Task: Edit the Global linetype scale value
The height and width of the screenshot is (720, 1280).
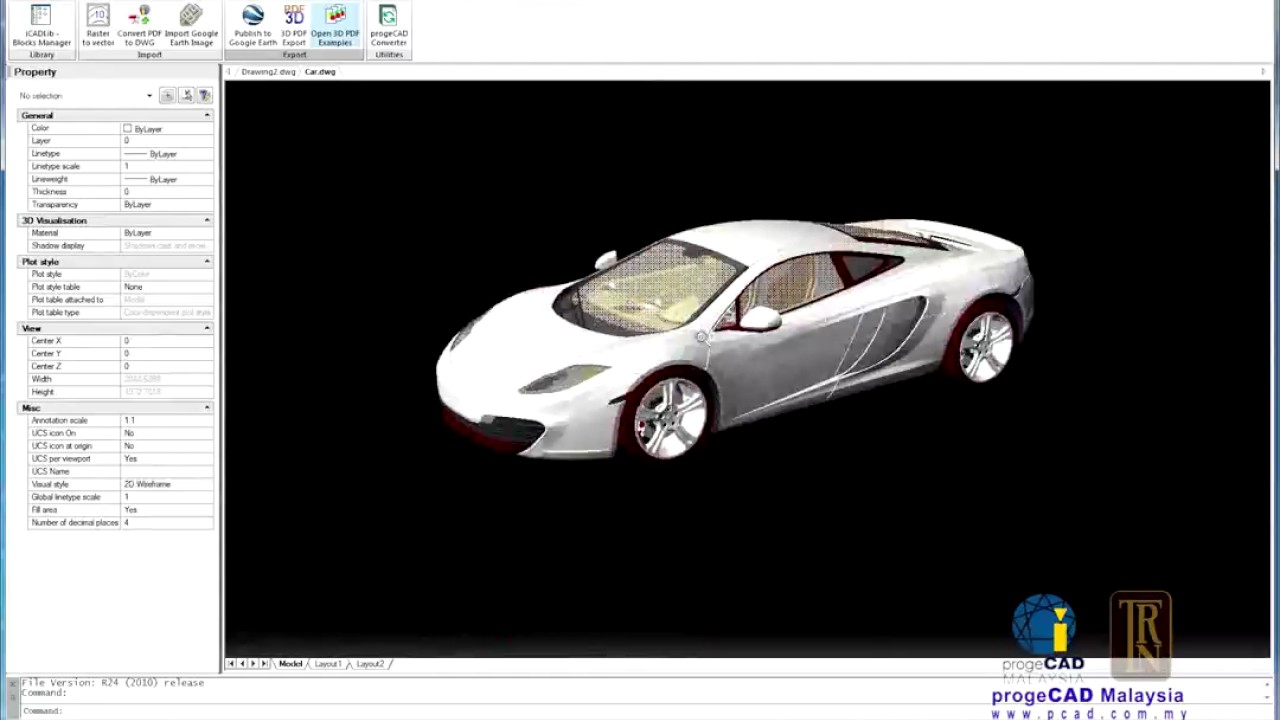Action: point(167,497)
